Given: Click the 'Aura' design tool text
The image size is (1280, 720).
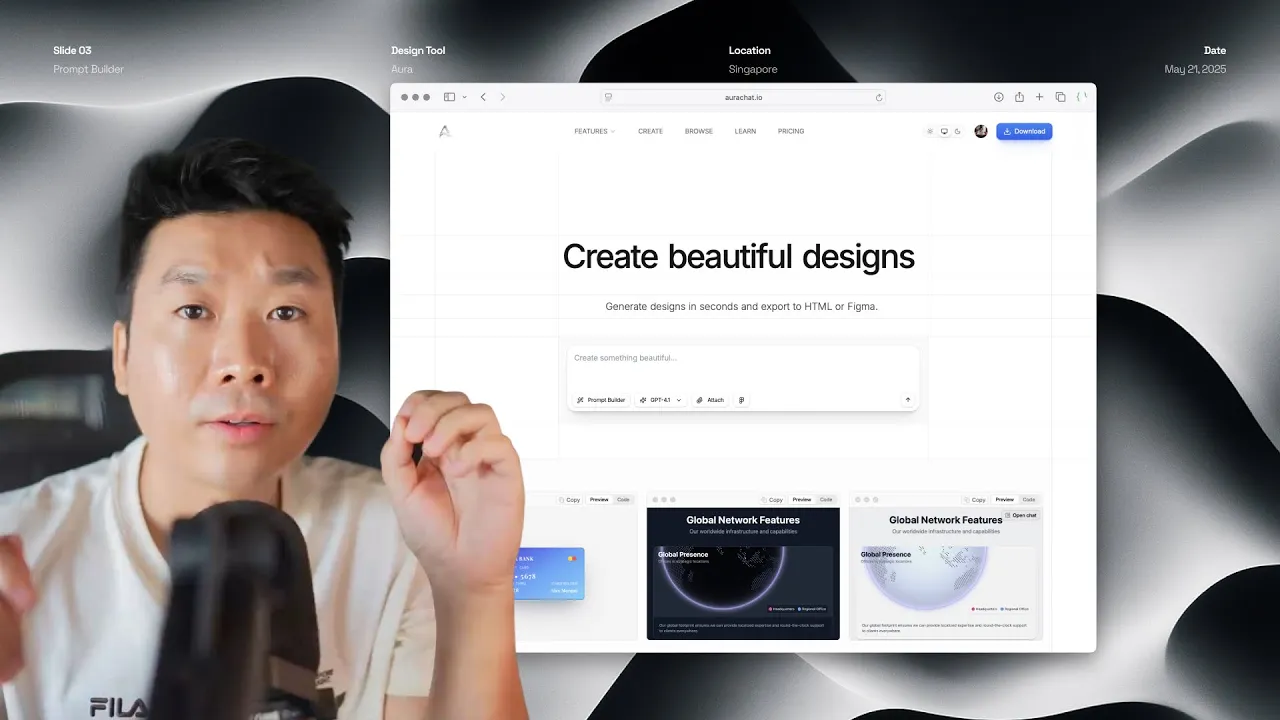Looking at the screenshot, I should coord(402,69).
